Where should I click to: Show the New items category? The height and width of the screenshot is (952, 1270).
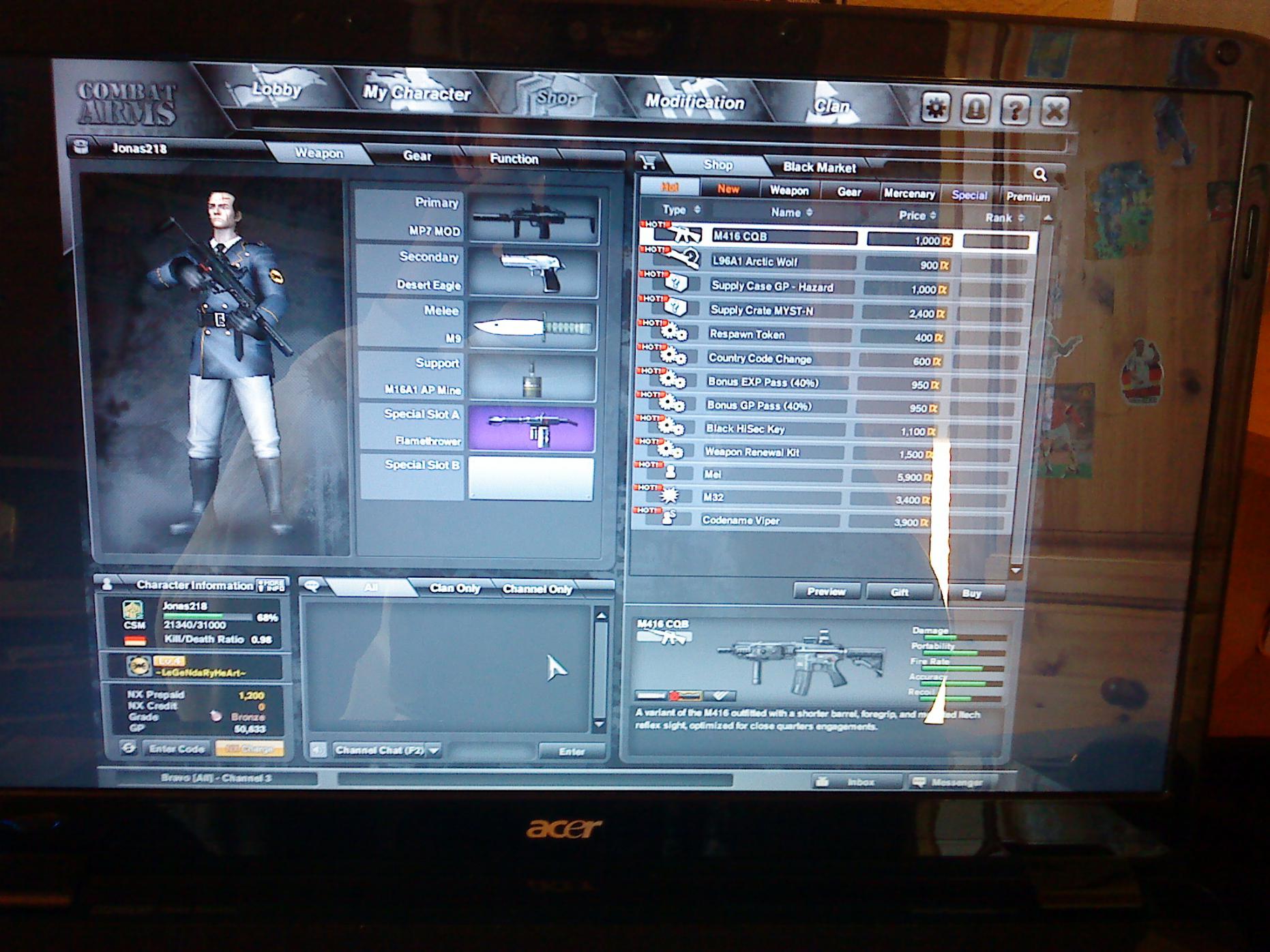click(x=728, y=189)
